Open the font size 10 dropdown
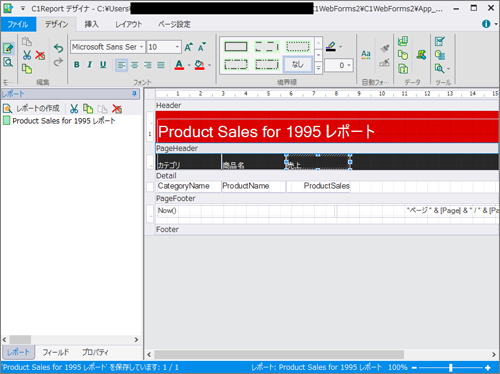The height and width of the screenshot is (374, 500). point(177,47)
